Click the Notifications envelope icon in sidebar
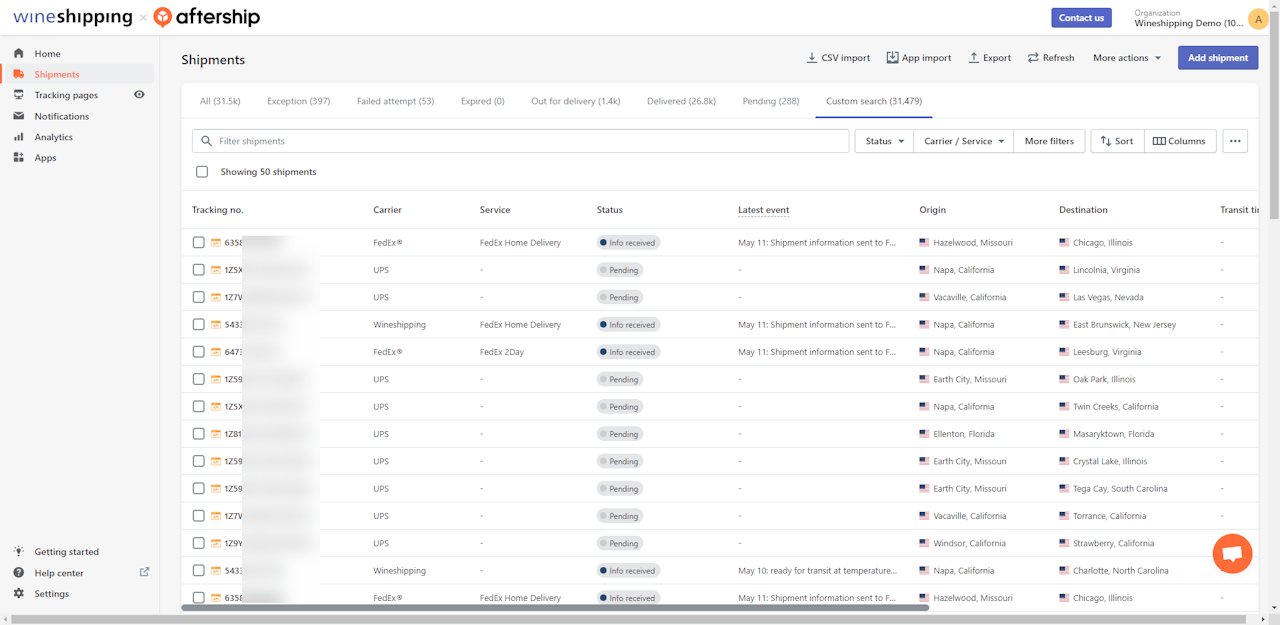The image size is (1280, 625). click(x=18, y=116)
